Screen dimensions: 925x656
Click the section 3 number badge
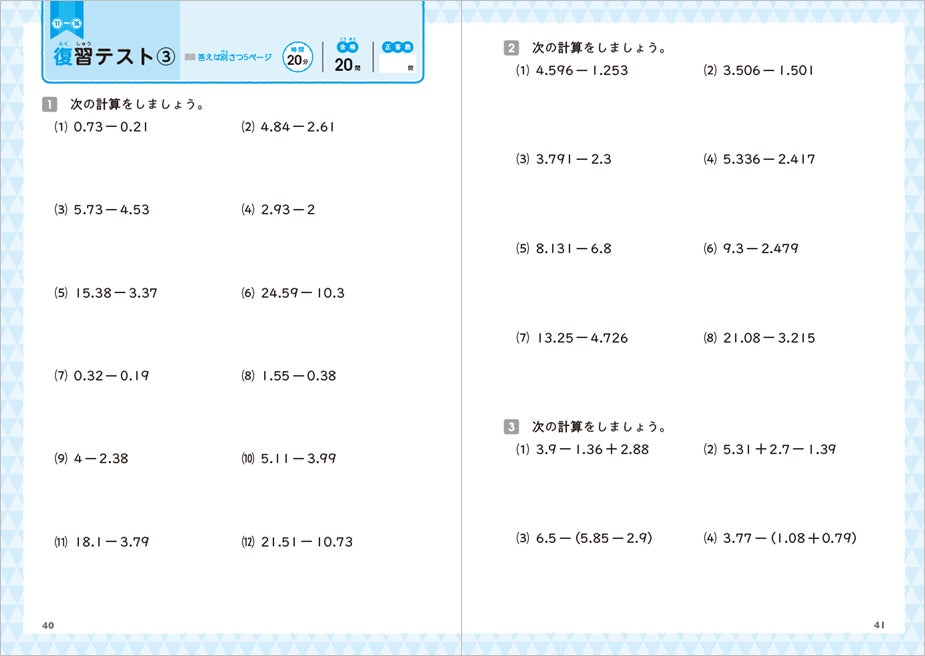(511, 427)
